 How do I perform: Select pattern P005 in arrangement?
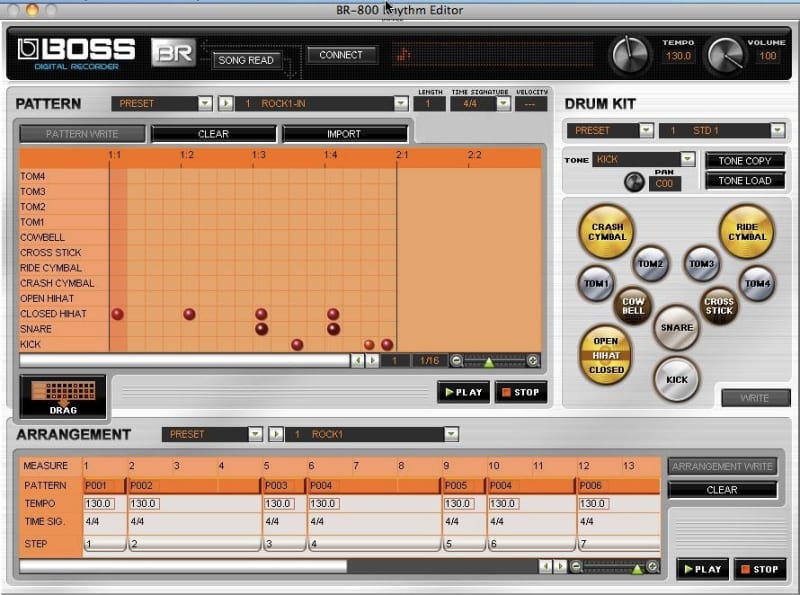coord(464,485)
